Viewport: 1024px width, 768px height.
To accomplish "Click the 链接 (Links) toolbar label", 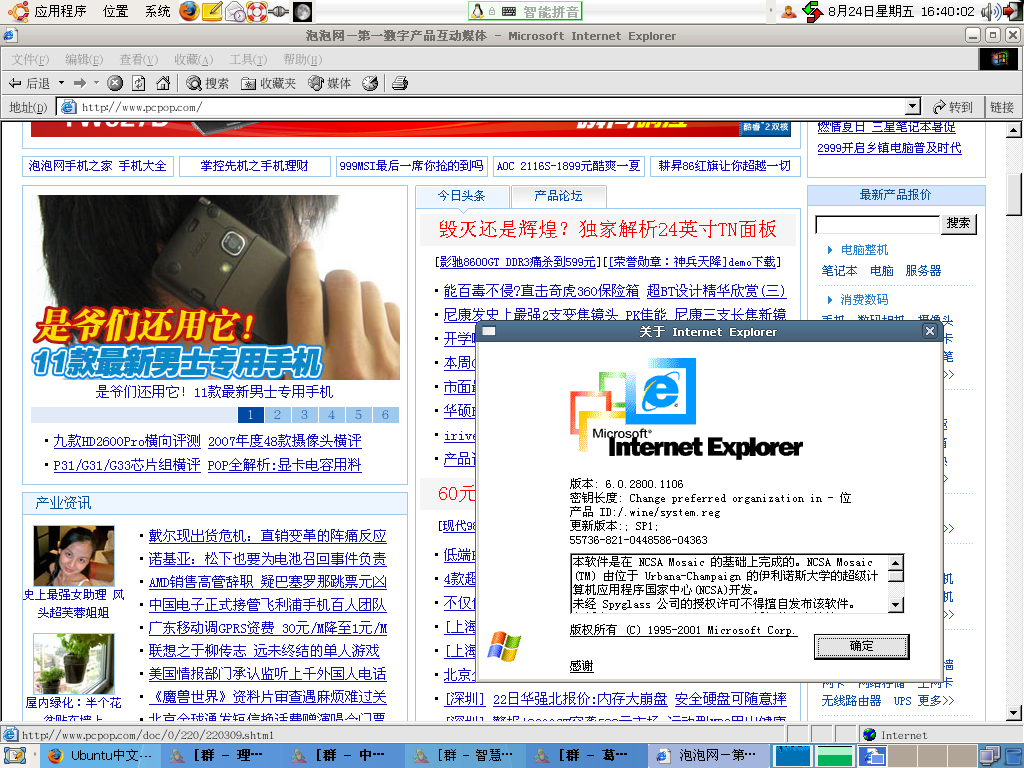I will (1002, 107).
